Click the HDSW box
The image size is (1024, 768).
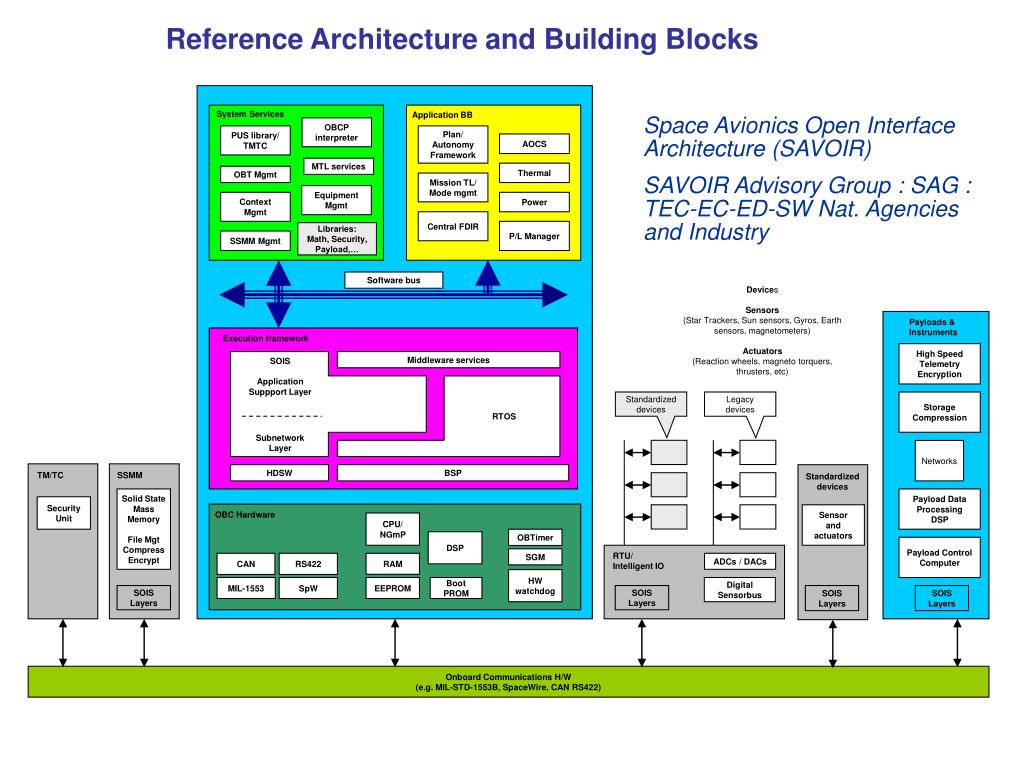point(280,473)
